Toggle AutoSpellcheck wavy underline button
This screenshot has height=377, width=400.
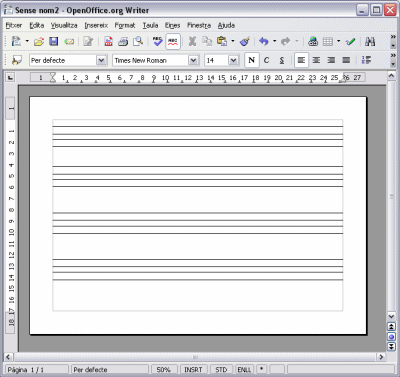tap(173, 41)
